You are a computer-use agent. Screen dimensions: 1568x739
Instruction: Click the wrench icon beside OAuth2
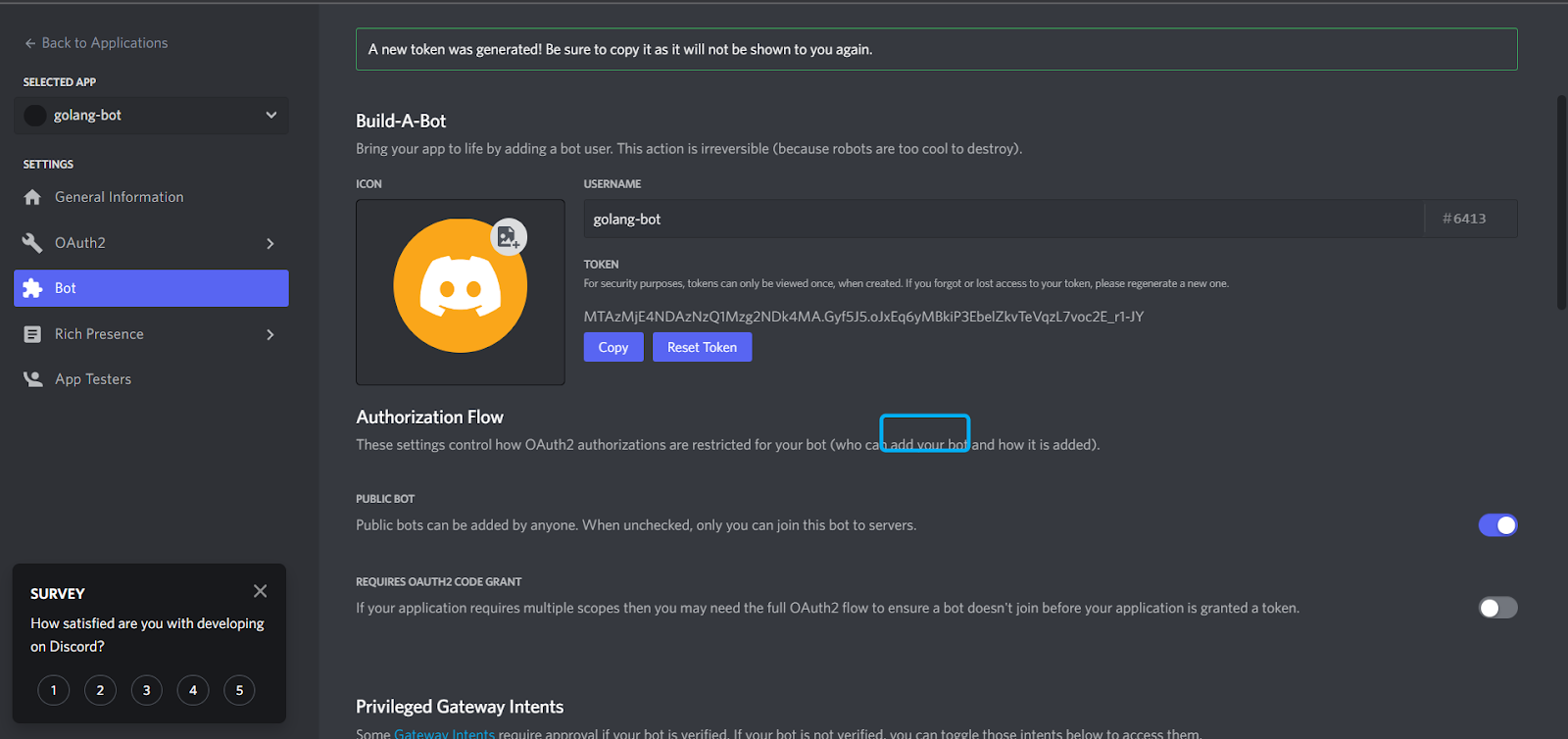pyautogui.click(x=32, y=243)
